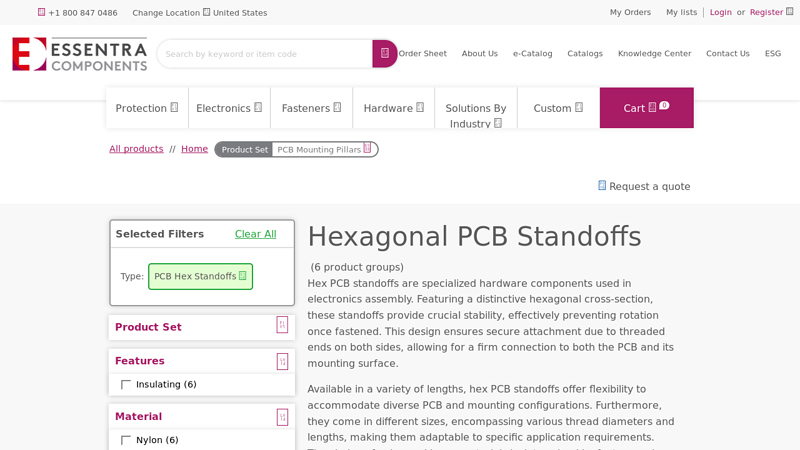Click the Change Location globe icon

pyautogui.click(x=207, y=12)
